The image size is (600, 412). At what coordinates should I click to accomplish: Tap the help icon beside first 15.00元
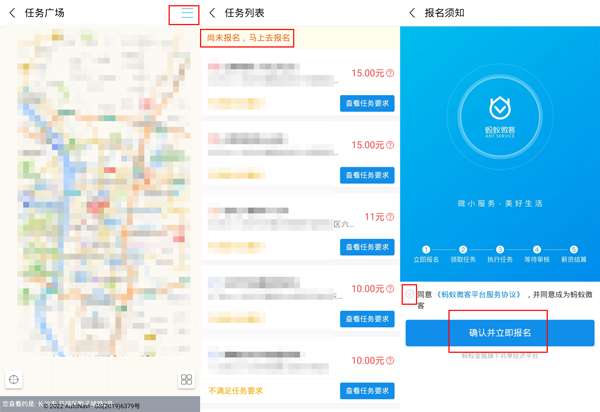(x=390, y=73)
